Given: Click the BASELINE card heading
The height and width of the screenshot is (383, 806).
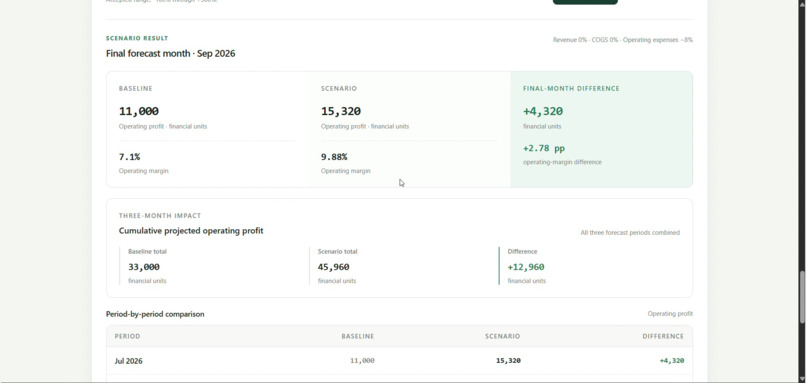Looking at the screenshot, I should [x=136, y=88].
